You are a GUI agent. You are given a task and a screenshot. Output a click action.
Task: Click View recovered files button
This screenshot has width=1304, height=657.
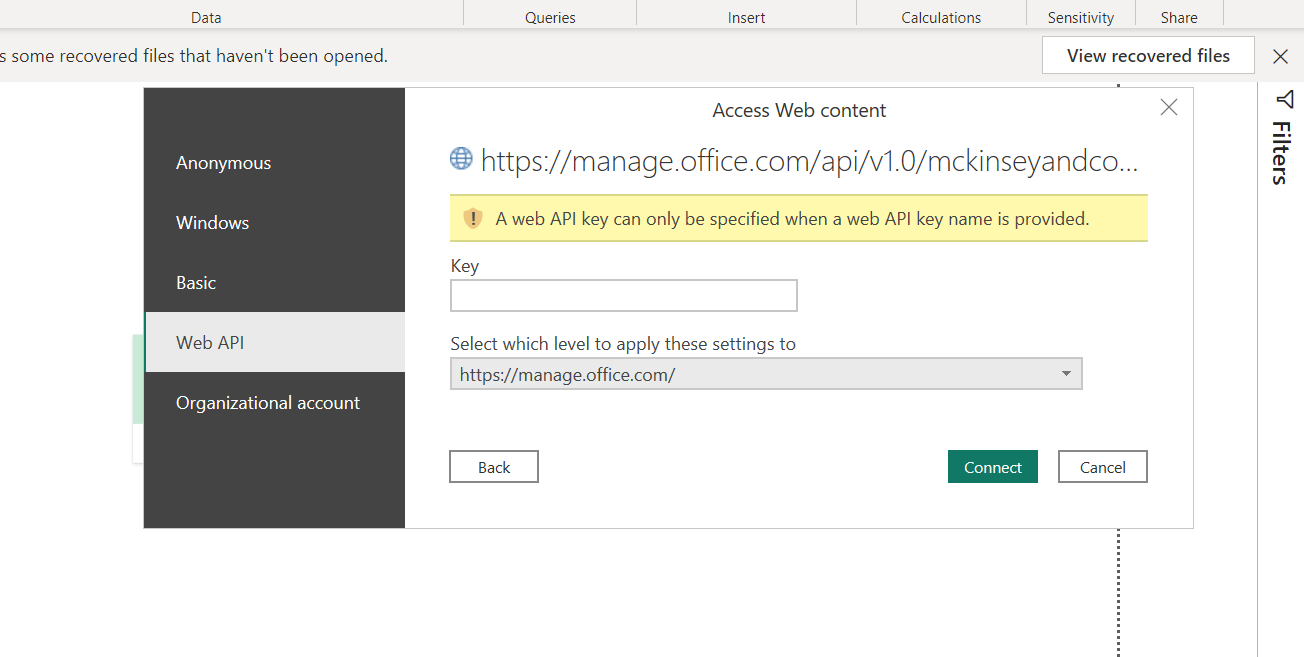[1148, 56]
